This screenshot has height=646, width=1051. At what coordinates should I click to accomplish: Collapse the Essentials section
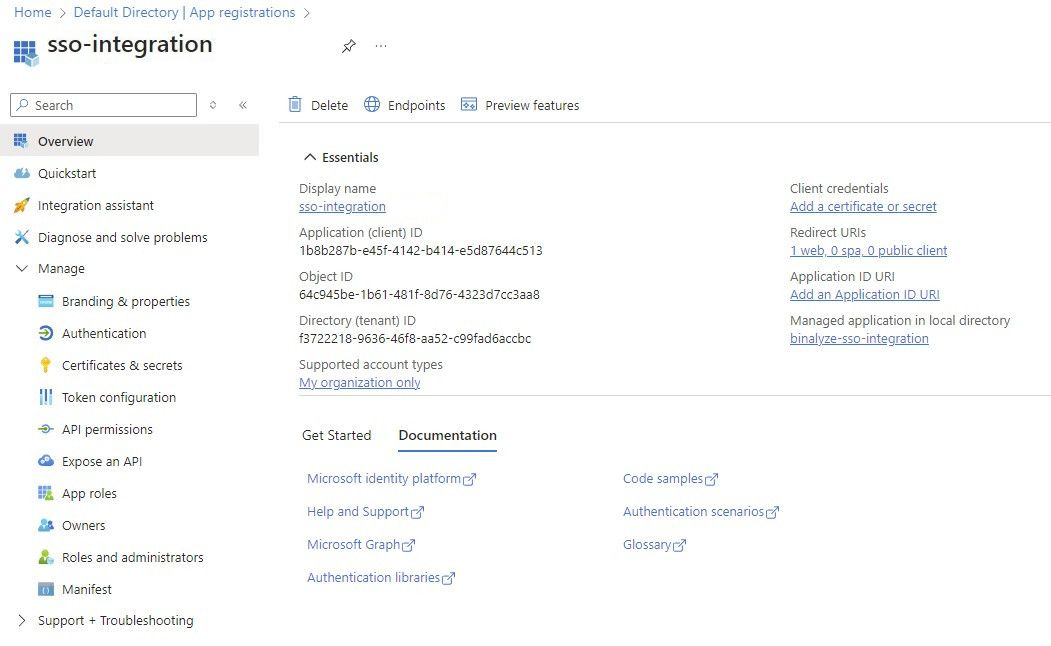[x=309, y=157]
